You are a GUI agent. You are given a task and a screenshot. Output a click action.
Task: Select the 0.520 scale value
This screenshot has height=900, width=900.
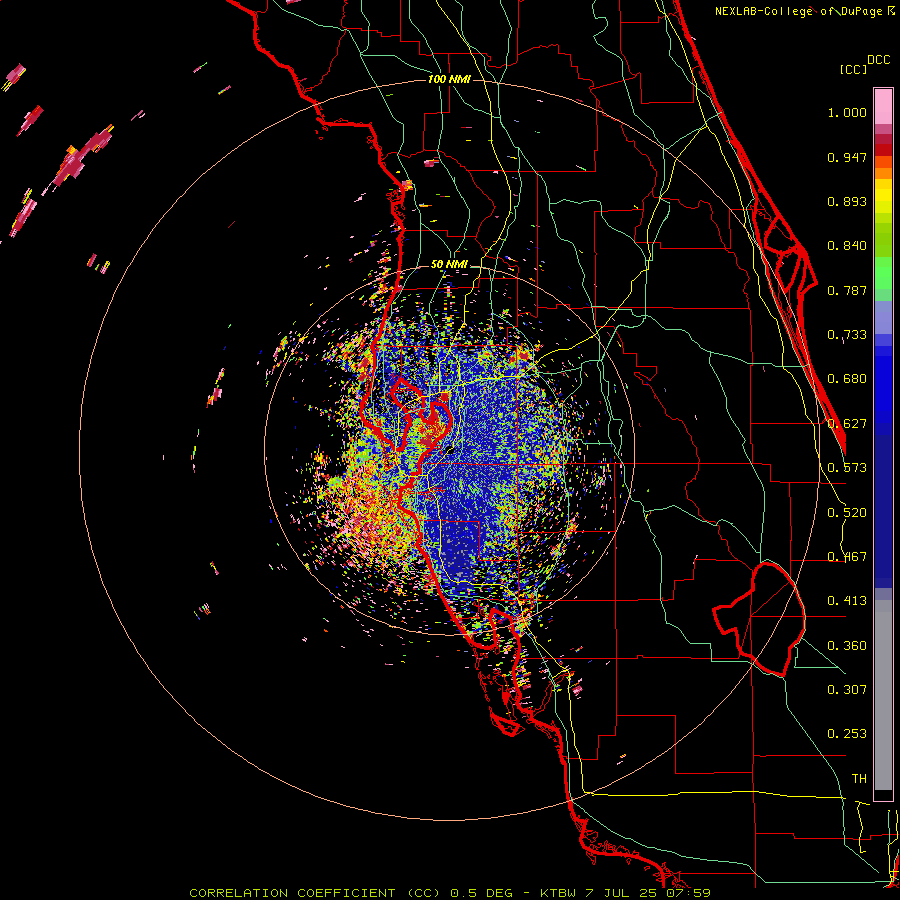(x=847, y=513)
